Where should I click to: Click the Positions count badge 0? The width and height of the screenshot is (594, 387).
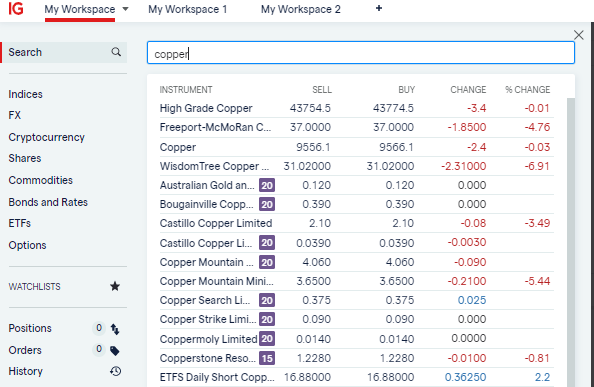point(99,328)
